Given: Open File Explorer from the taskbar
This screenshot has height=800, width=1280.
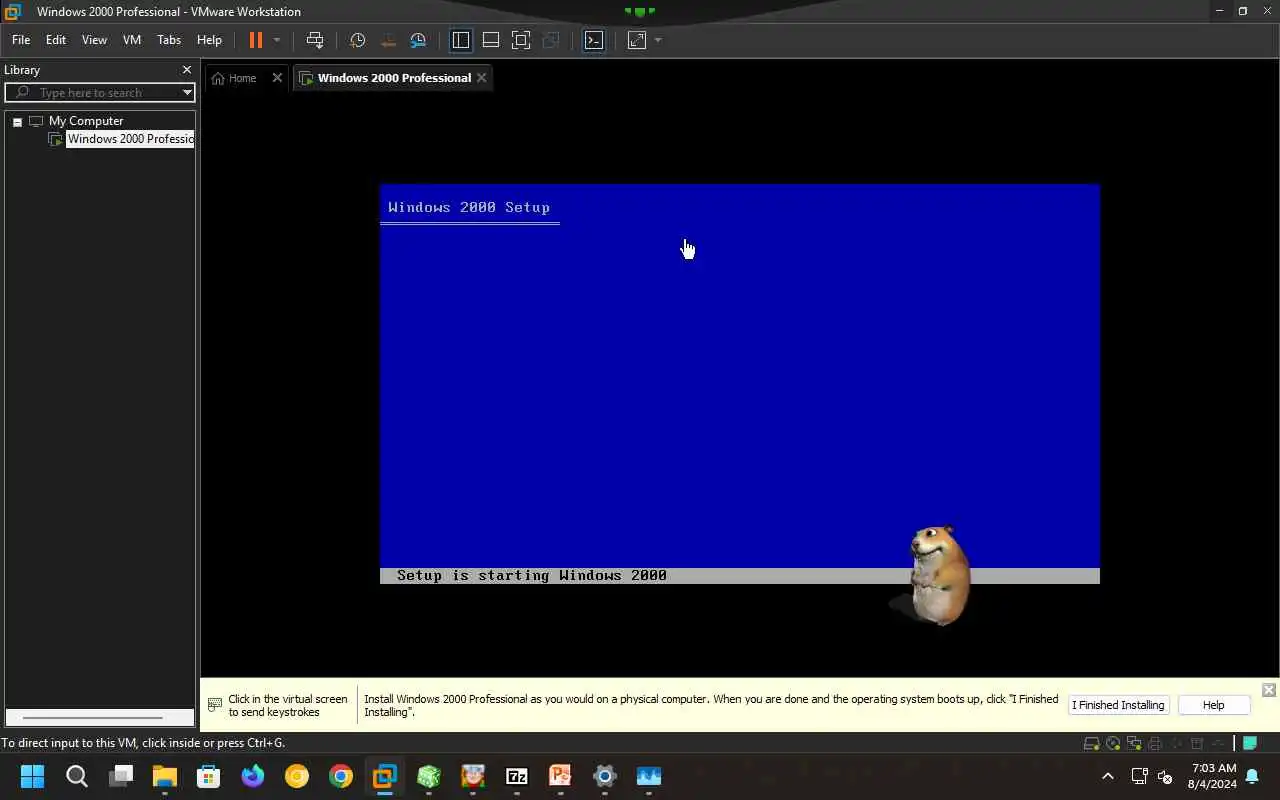Looking at the screenshot, I should 165,776.
